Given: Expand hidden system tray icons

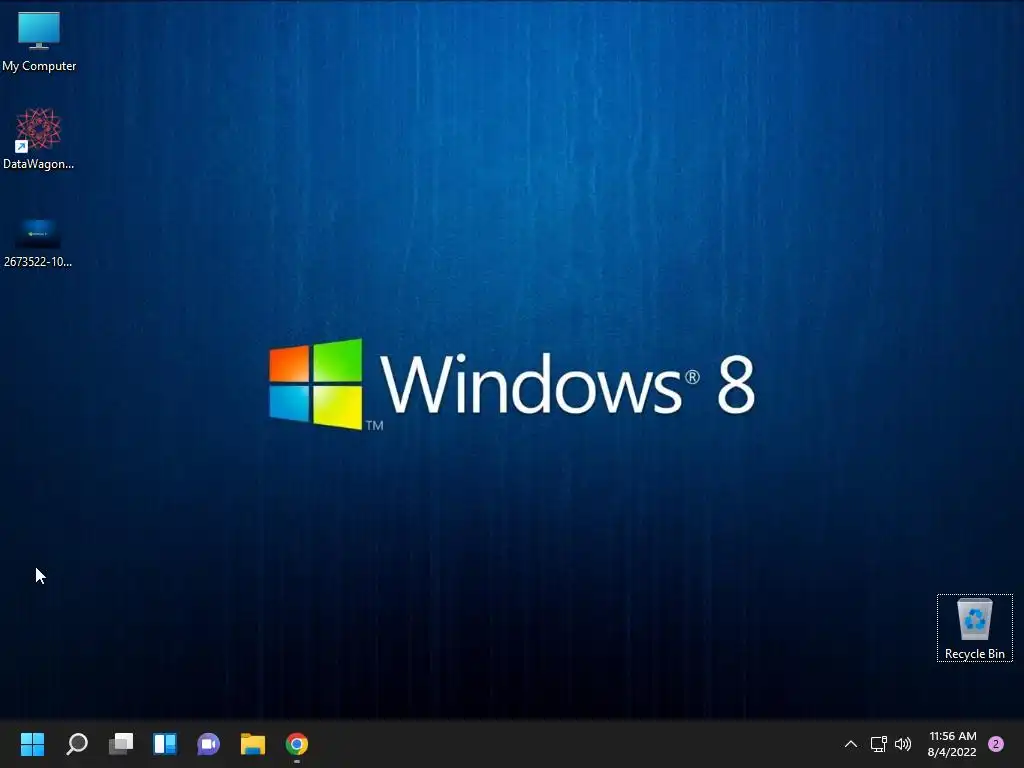Looking at the screenshot, I should point(851,744).
